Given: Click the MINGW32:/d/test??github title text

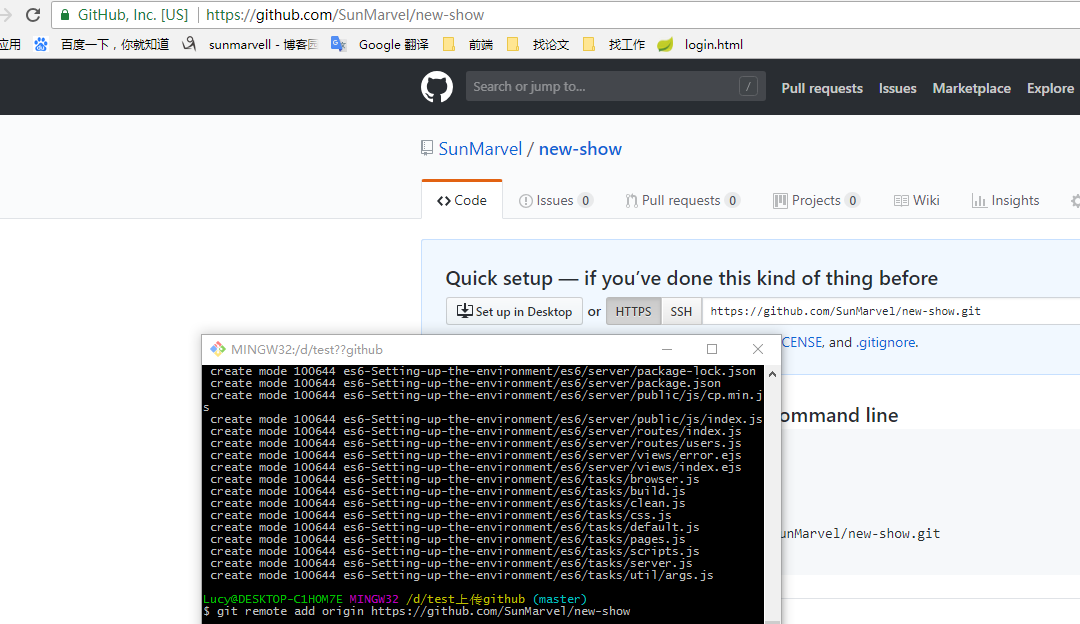Looking at the screenshot, I should [307, 349].
